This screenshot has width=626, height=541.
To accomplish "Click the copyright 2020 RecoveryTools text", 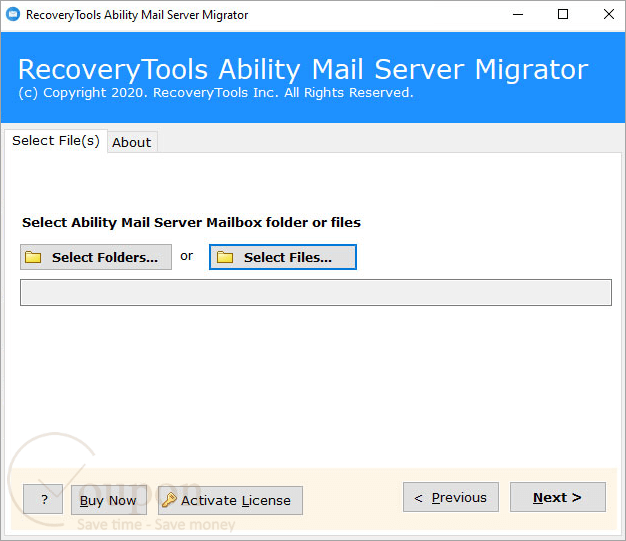I will pyautogui.click(x=216, y=93).
